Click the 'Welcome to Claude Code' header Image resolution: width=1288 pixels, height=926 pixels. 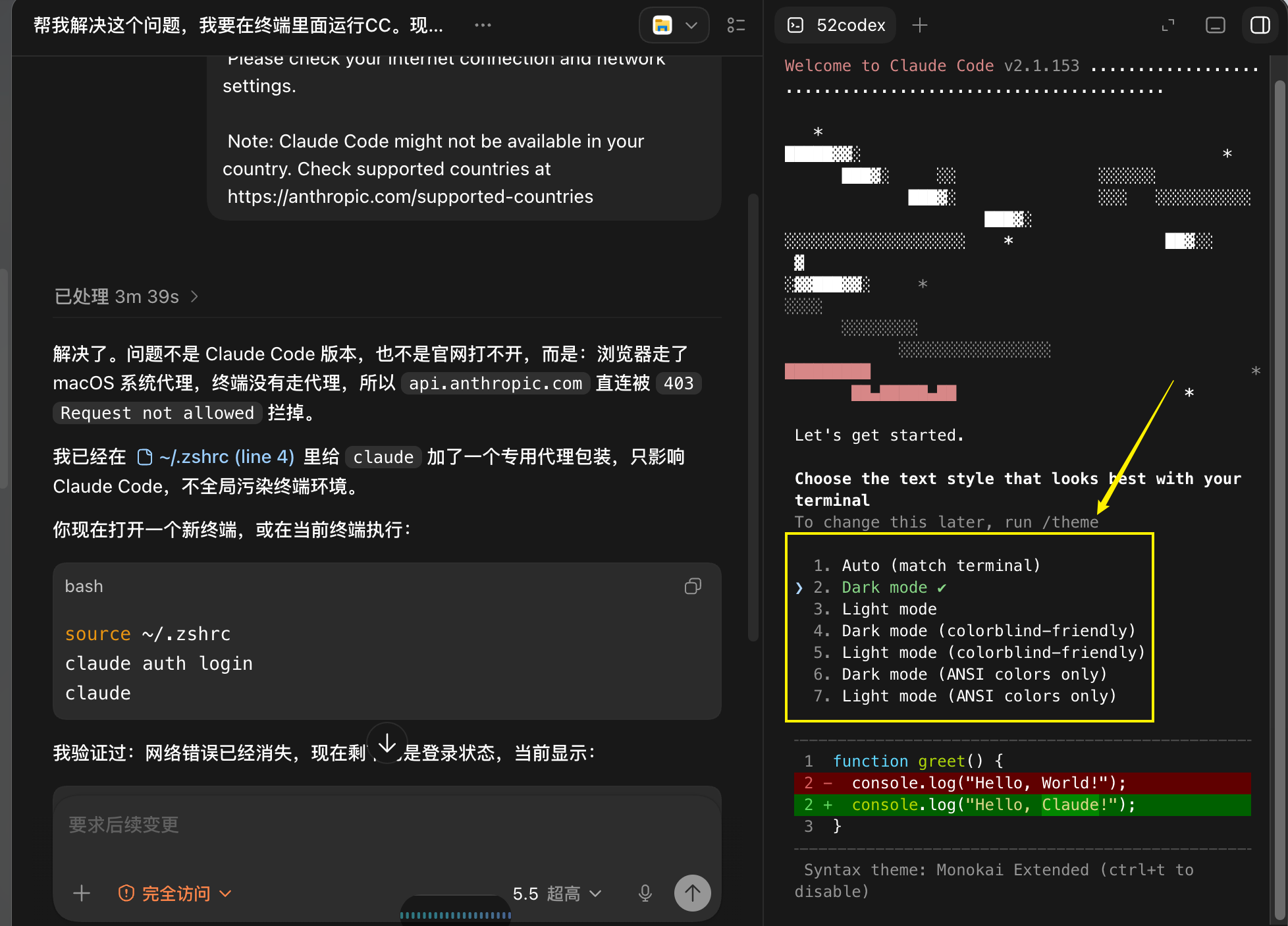pyautogui.click(x=889, y=65)
